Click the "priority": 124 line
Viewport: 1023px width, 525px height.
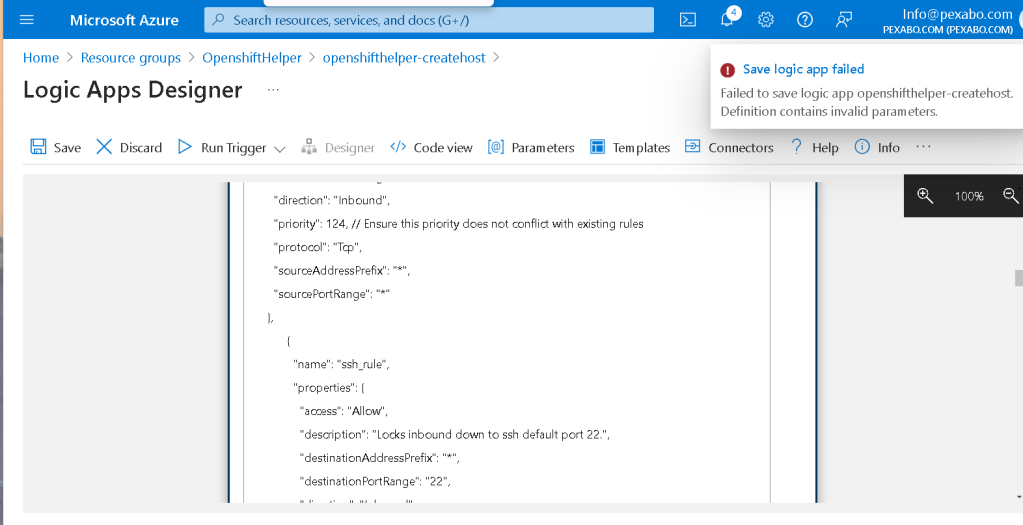click(458, 224)
